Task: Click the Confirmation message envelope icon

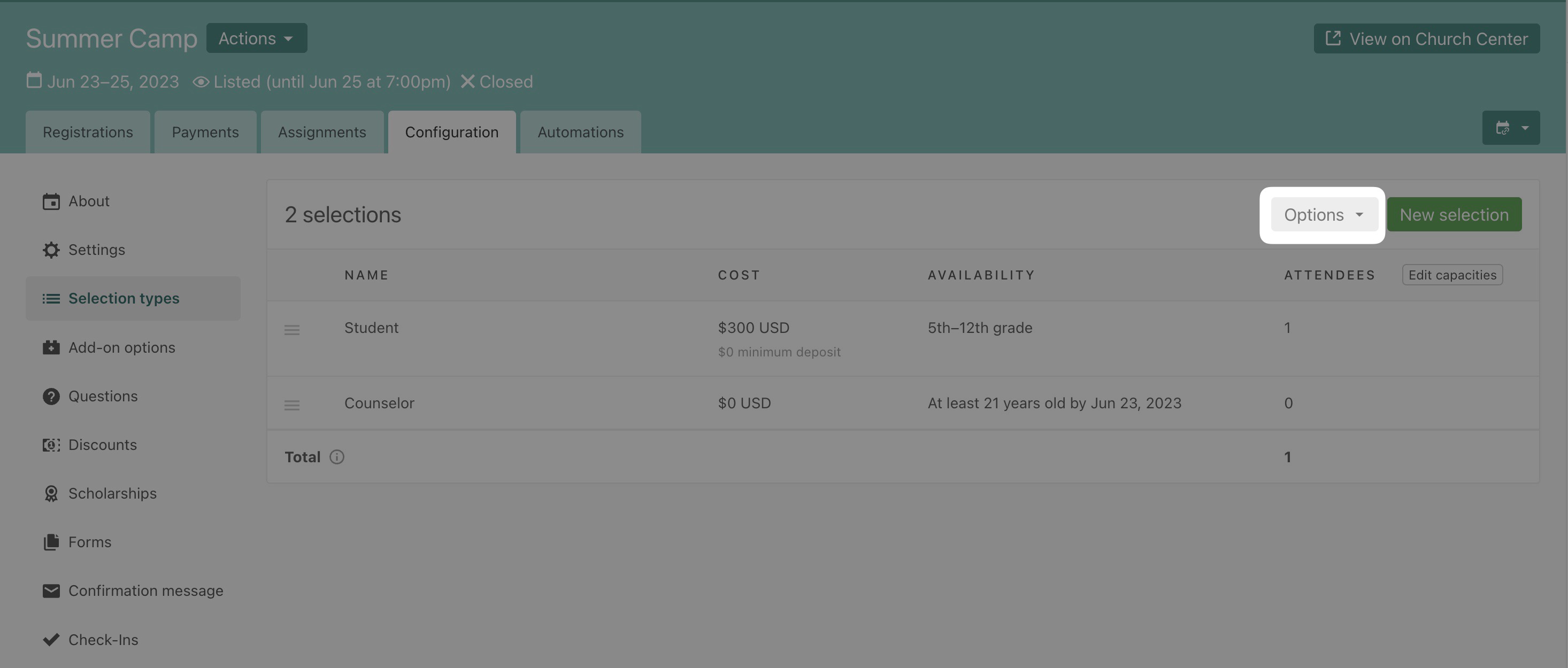Action: (x=51, y=591)
